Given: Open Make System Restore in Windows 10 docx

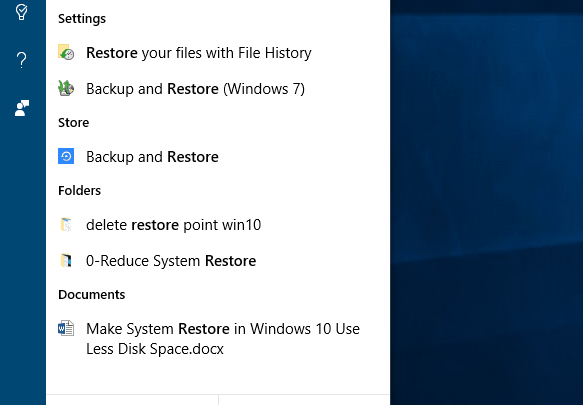Looking at the screenshot, I should pos(223,339).
